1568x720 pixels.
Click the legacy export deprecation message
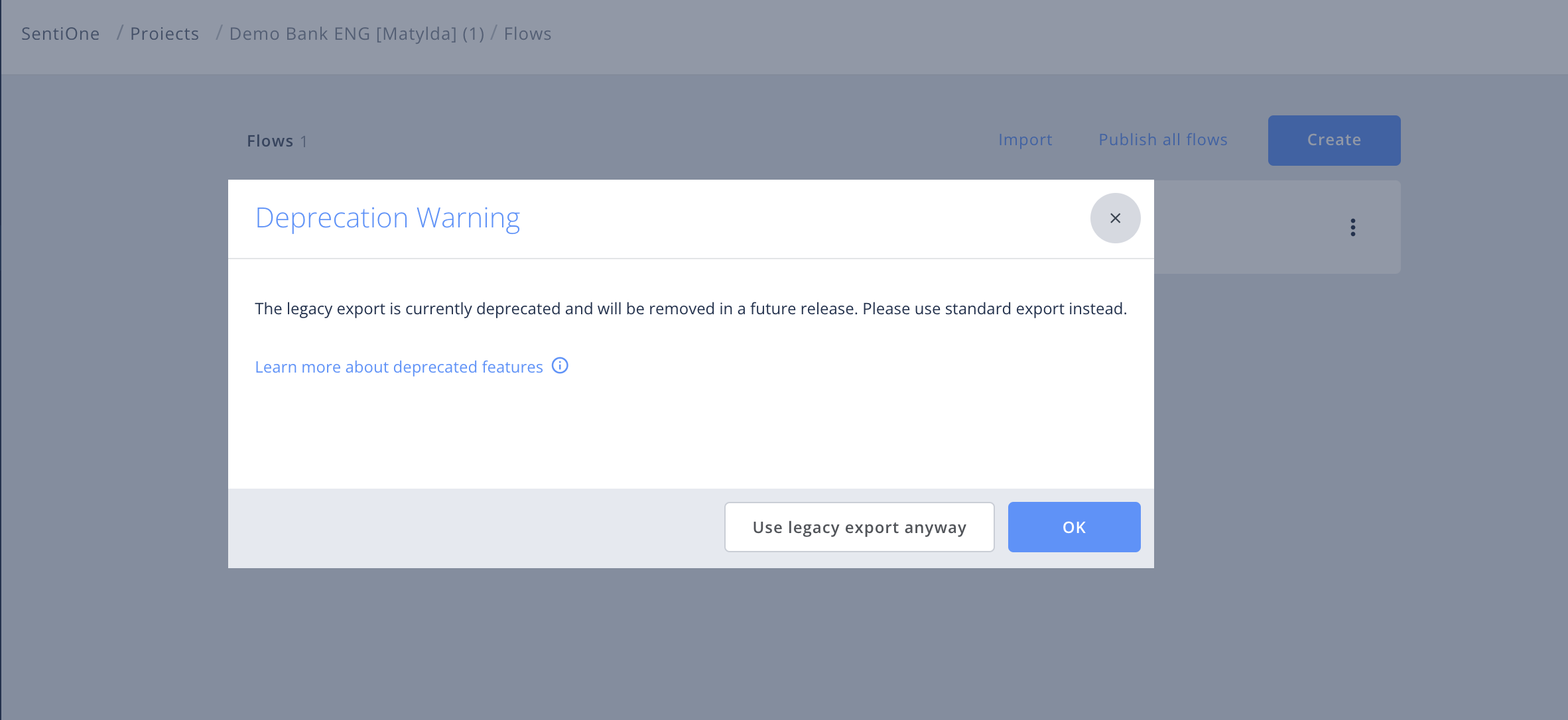point(690,309)
